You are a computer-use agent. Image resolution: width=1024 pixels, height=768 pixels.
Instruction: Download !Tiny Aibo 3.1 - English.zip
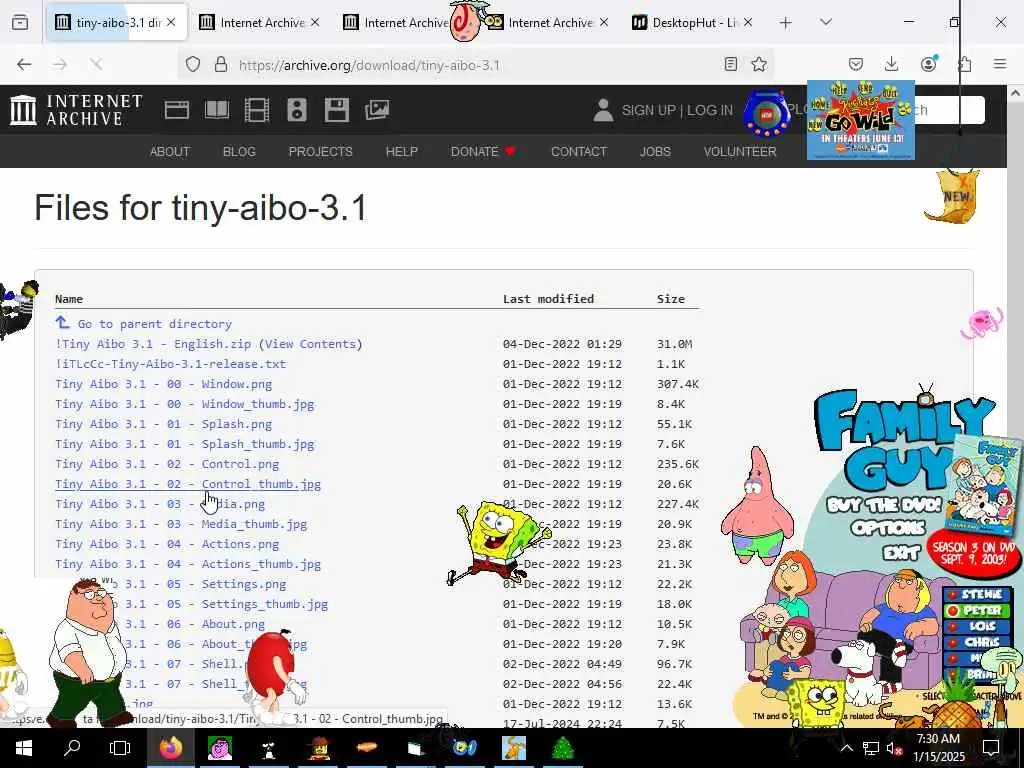click(153, 344)
